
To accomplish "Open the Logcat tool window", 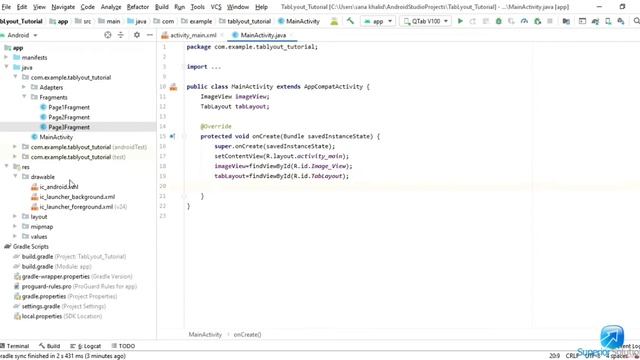I will pyautogui.click(x=86, y=346).
